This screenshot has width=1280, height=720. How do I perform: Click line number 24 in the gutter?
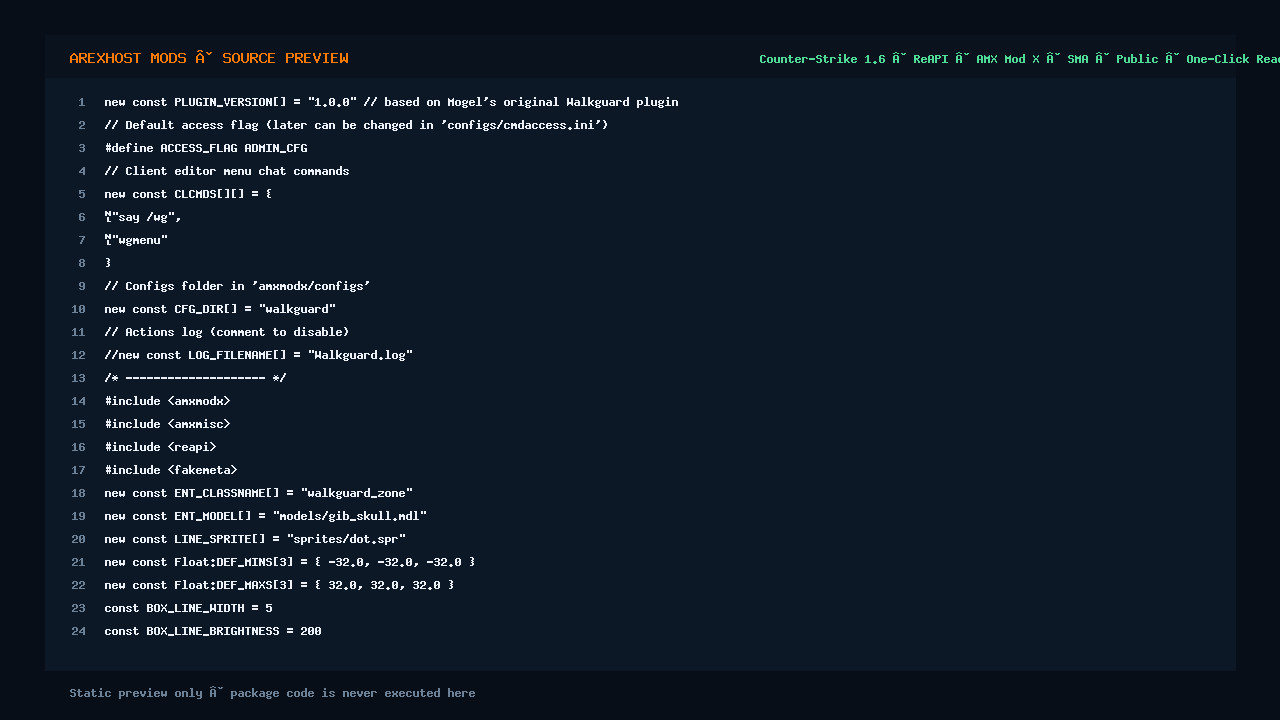79,631
